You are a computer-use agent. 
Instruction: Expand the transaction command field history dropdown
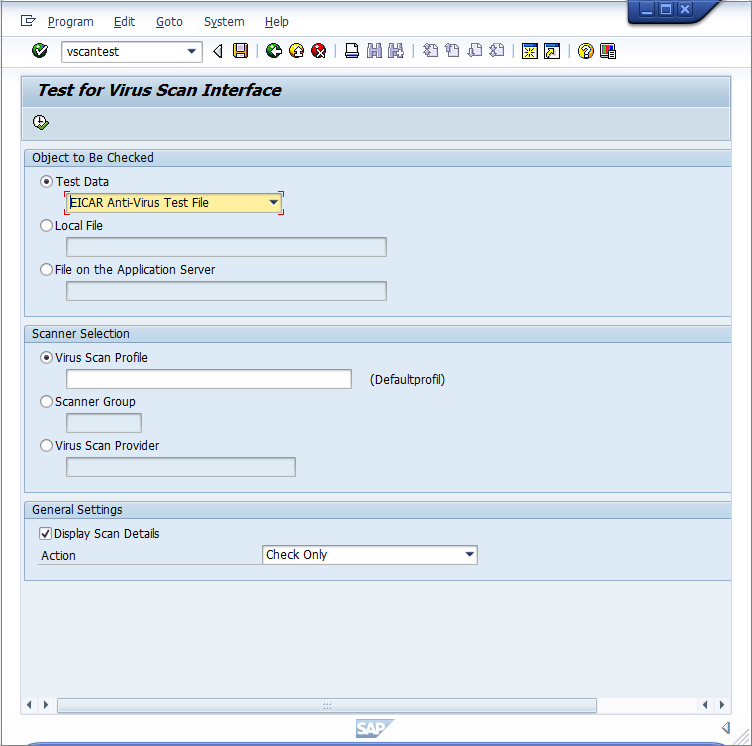pyautogui.click(x=192, y=51)
